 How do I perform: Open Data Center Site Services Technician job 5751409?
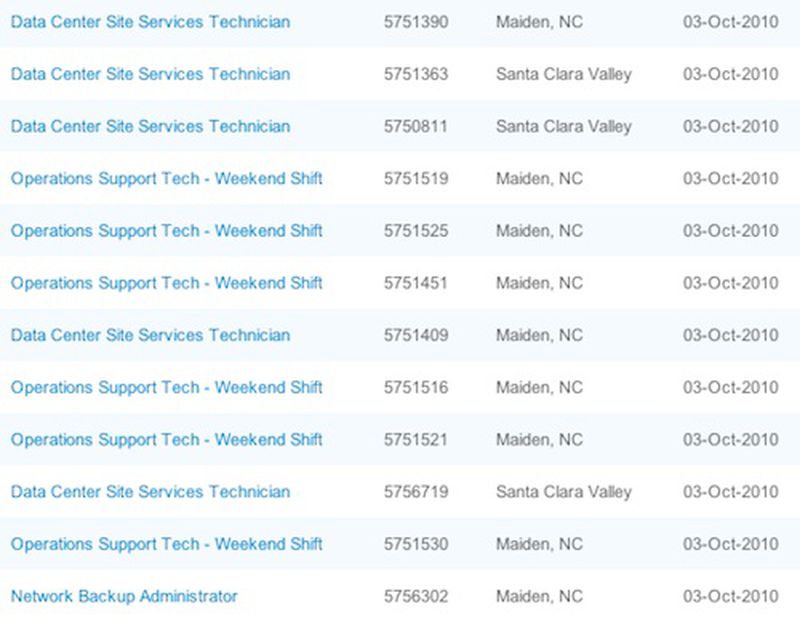pyautogui.click(x=151, y=335)
